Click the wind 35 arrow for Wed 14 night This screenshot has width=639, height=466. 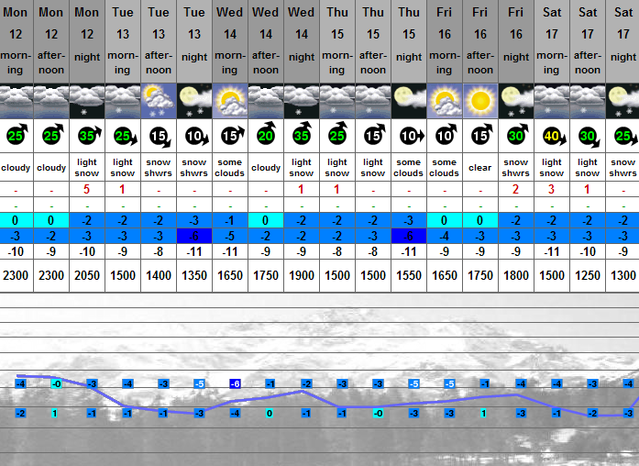[302, 134]
